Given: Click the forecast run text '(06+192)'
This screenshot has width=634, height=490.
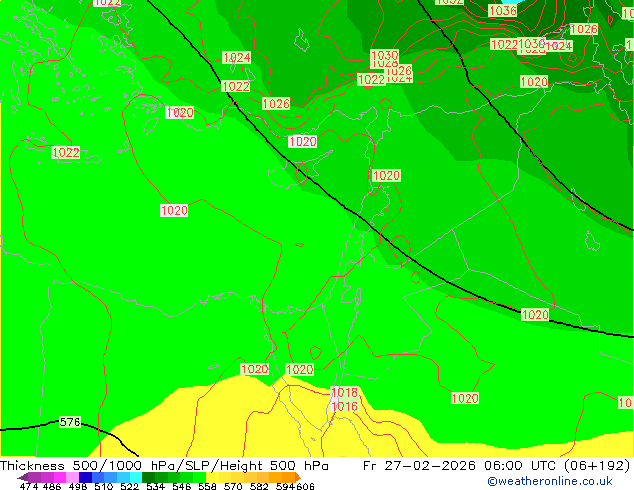Looking at the screenshot, I should 597,466.
